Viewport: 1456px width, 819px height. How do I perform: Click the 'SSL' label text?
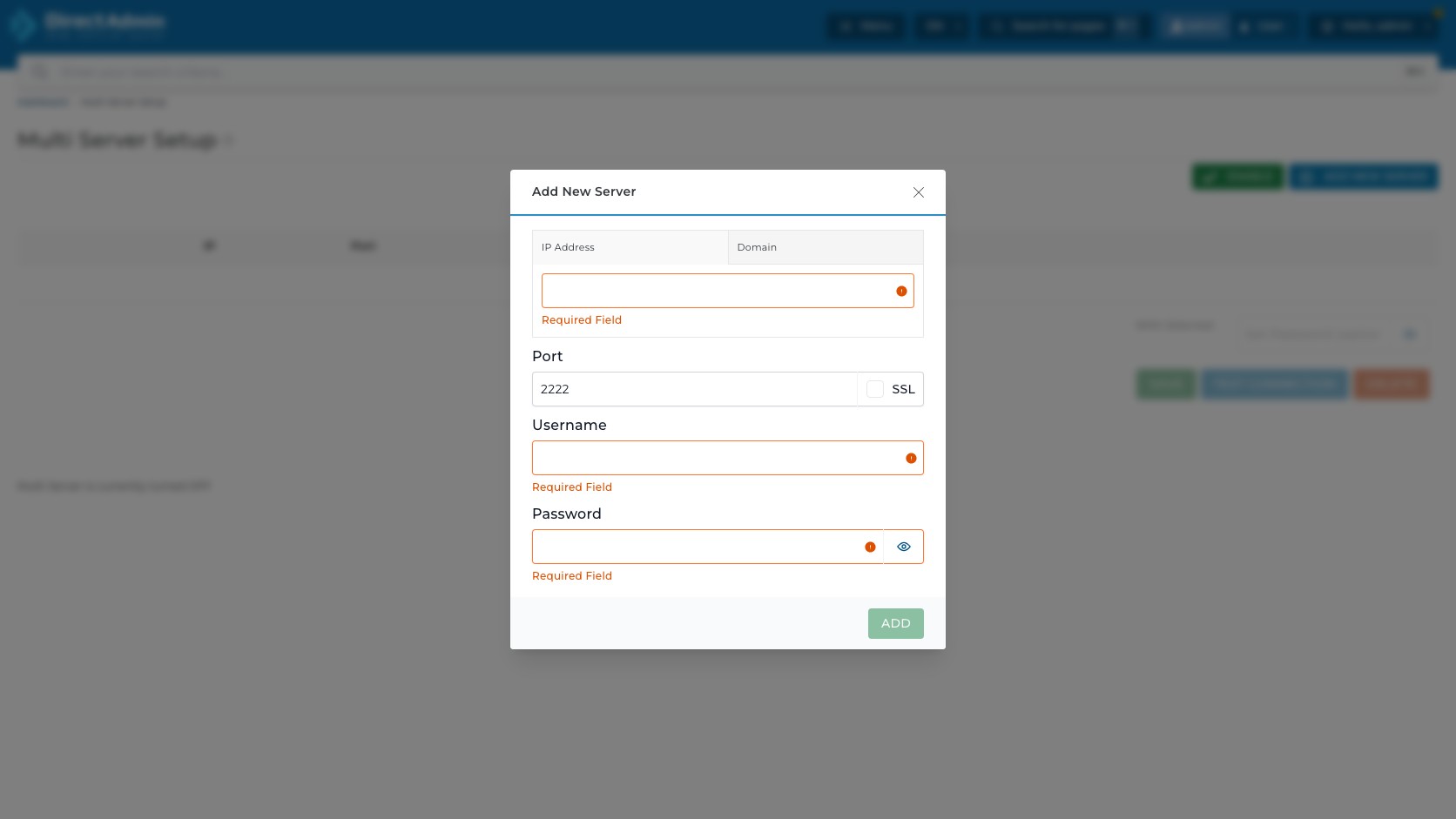903,389
